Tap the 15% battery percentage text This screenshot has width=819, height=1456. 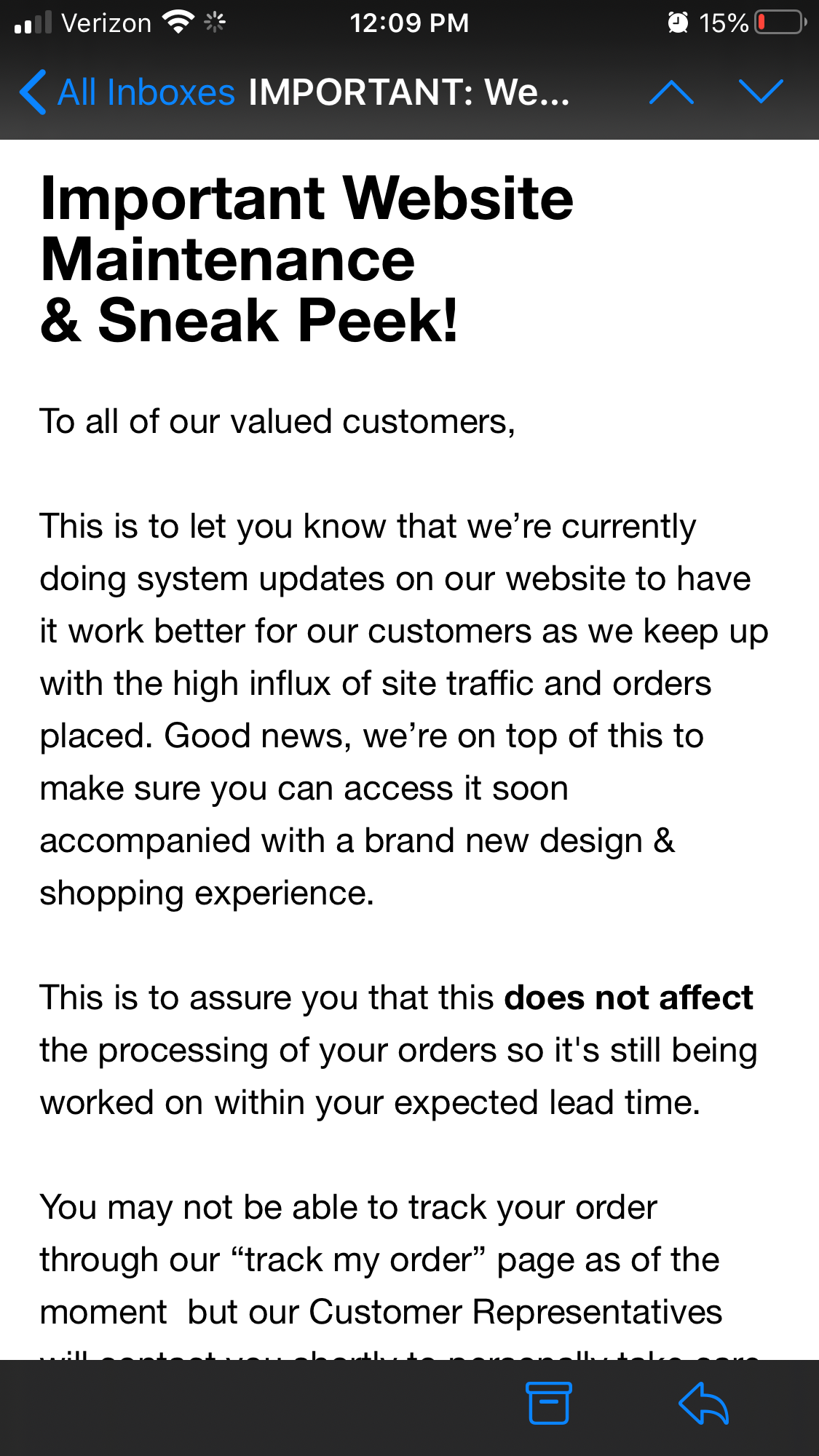724,23
